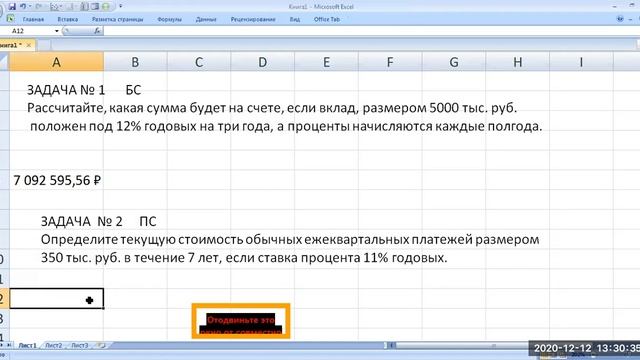This screenshot has width=640, height=360.
Task: Select column B header
Action: [x=135, y=62]
